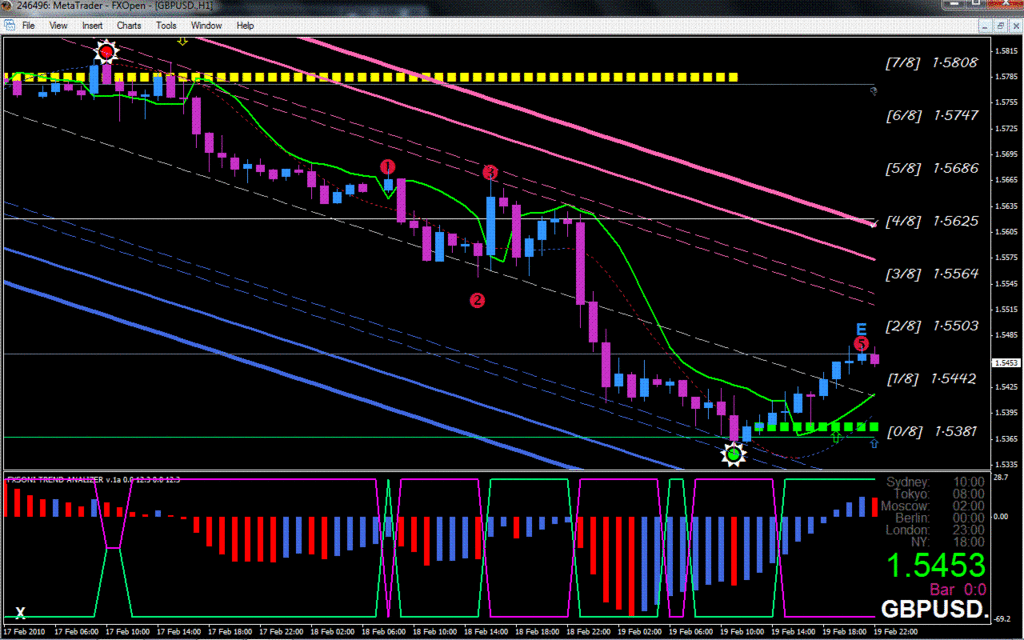
Task: Open the Insert menu
Action: click(x=92, y=25)
